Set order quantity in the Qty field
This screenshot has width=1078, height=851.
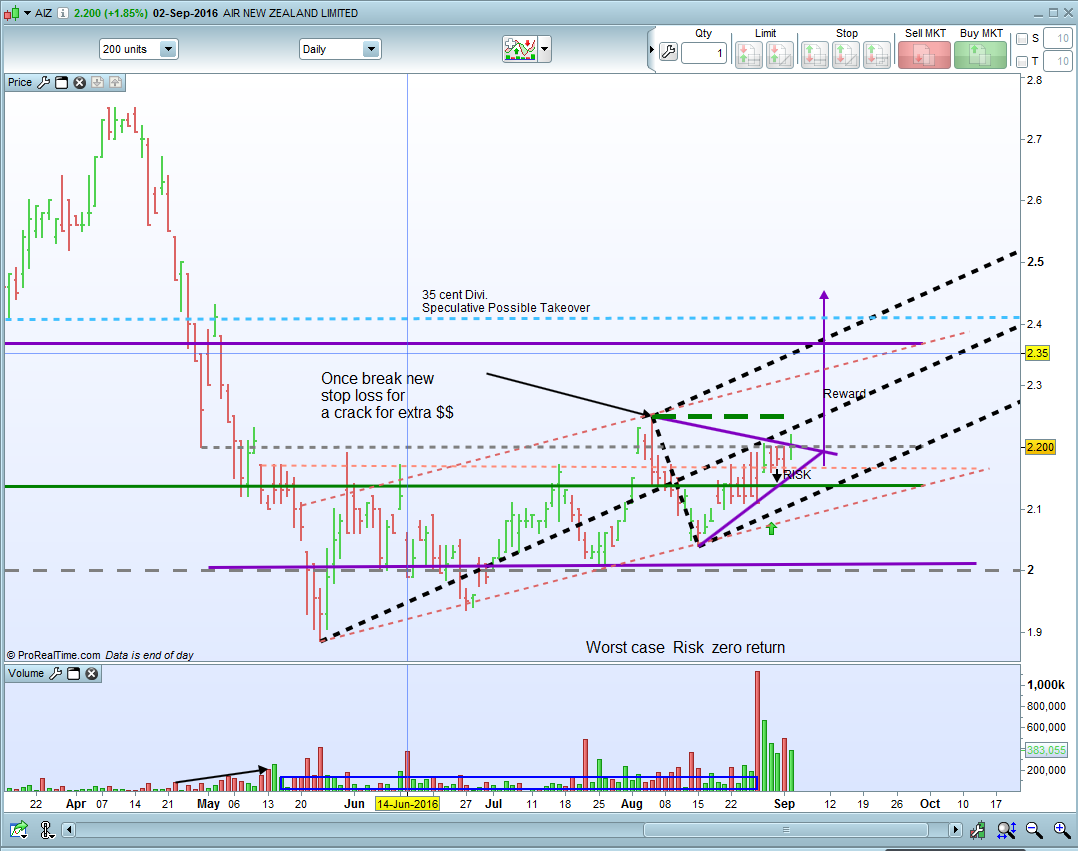pos(704,53)
